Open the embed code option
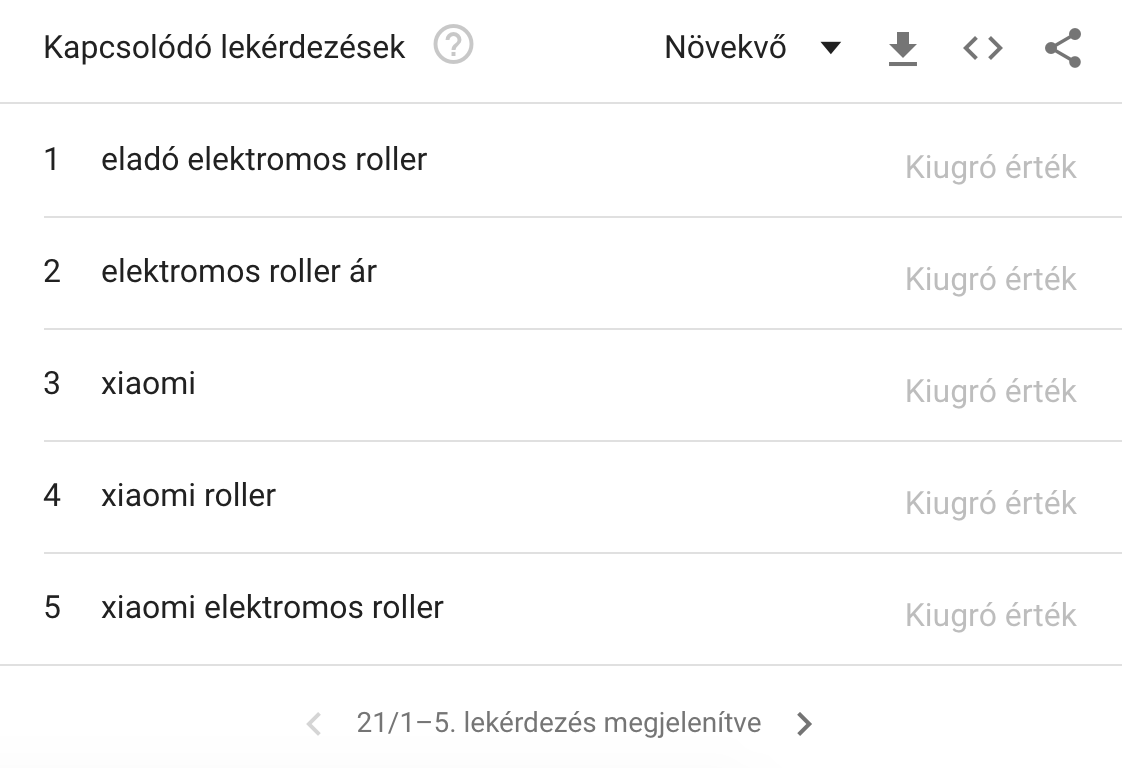This screenshot has width=1122, height=768. (x=982, y=48)
